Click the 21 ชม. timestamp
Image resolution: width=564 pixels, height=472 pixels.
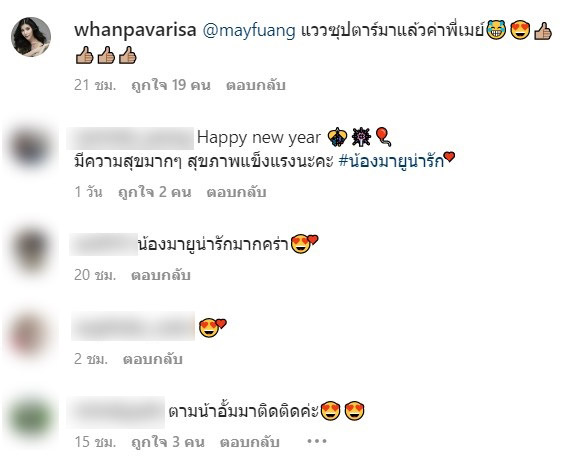click(95, 85)
